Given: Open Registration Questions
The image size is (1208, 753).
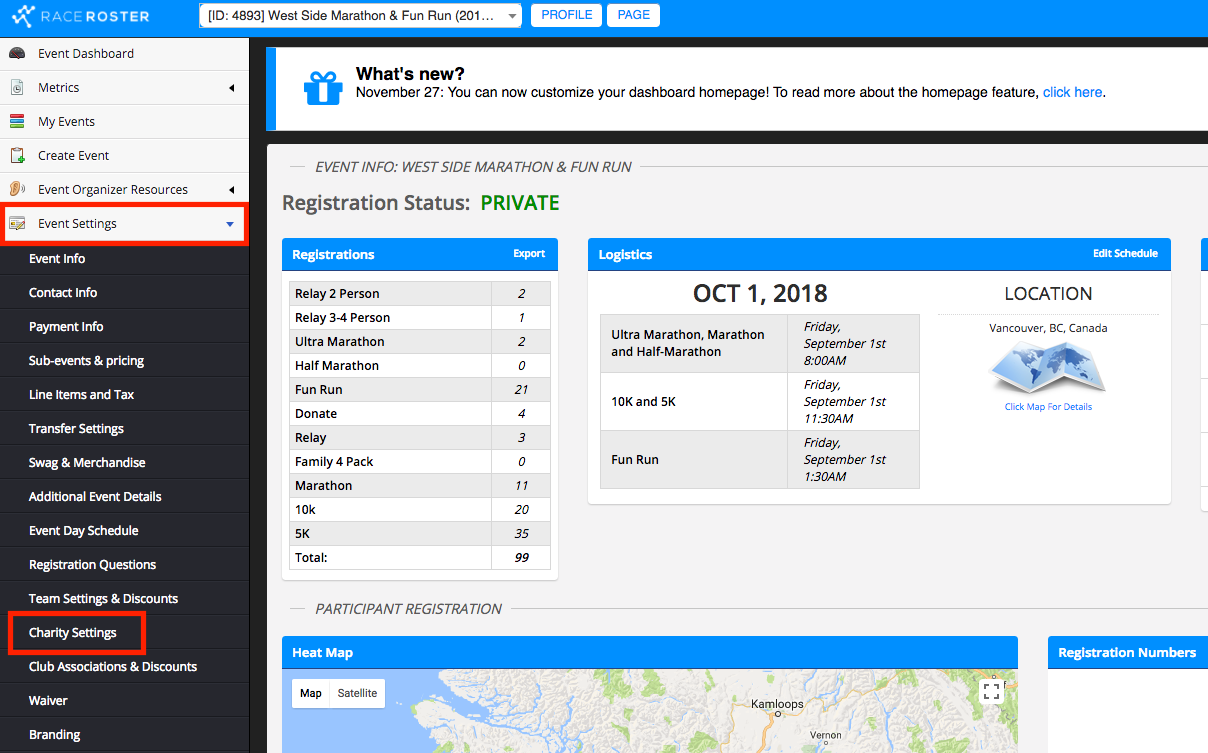Looking at the screenshot, I should pos(124,564).
